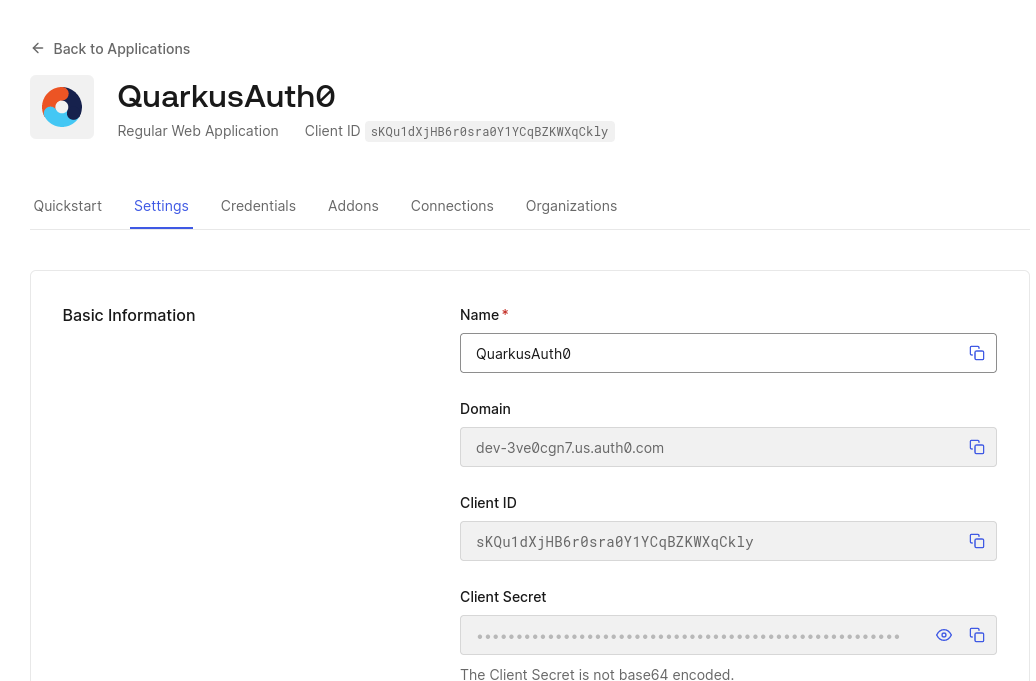Switch to the Organizations tab
The height and width of the screenshot is (681, 1036).
pyautogui.click(x=572, y=206)
